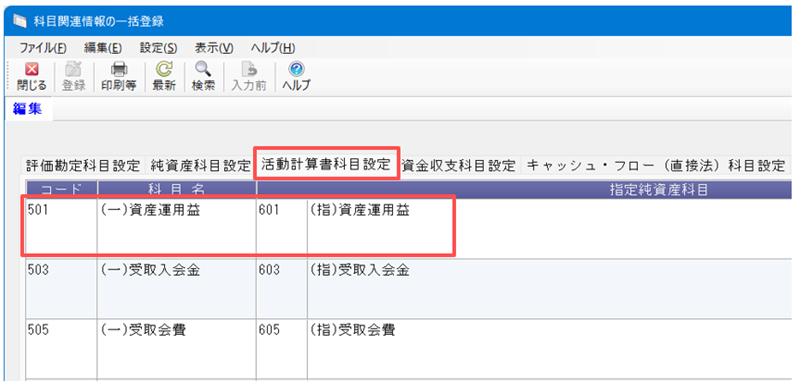The width and height of the screenshot is (800, 382).
Task: Click designated code cell 605
Action: pyautogui.click(x=282, y=349)
